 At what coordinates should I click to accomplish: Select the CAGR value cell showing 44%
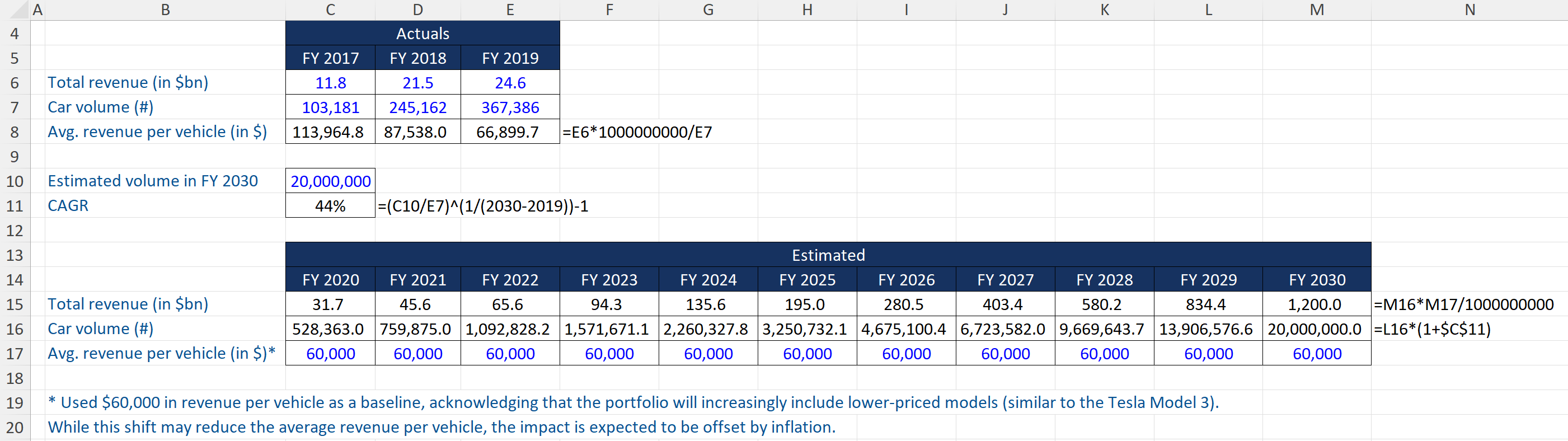coord(330,206)
